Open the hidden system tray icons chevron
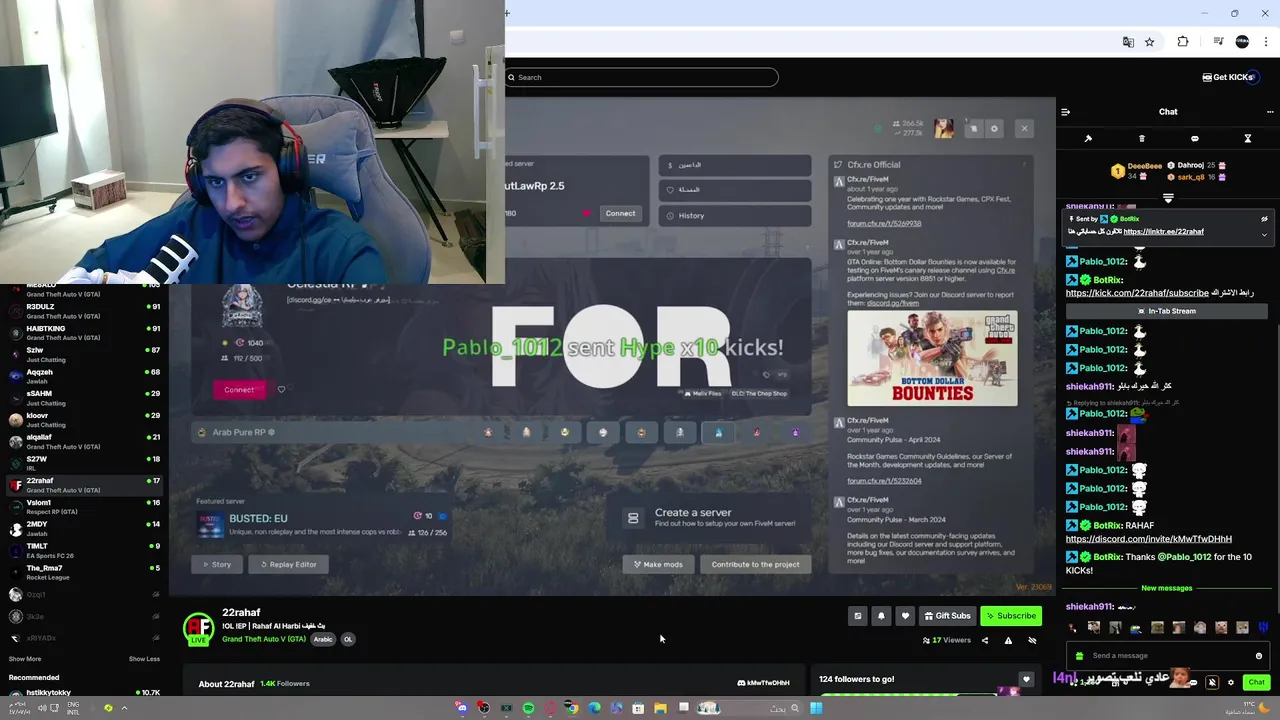The width and height of the screenshot is (1280, 720). coord(124,708)
